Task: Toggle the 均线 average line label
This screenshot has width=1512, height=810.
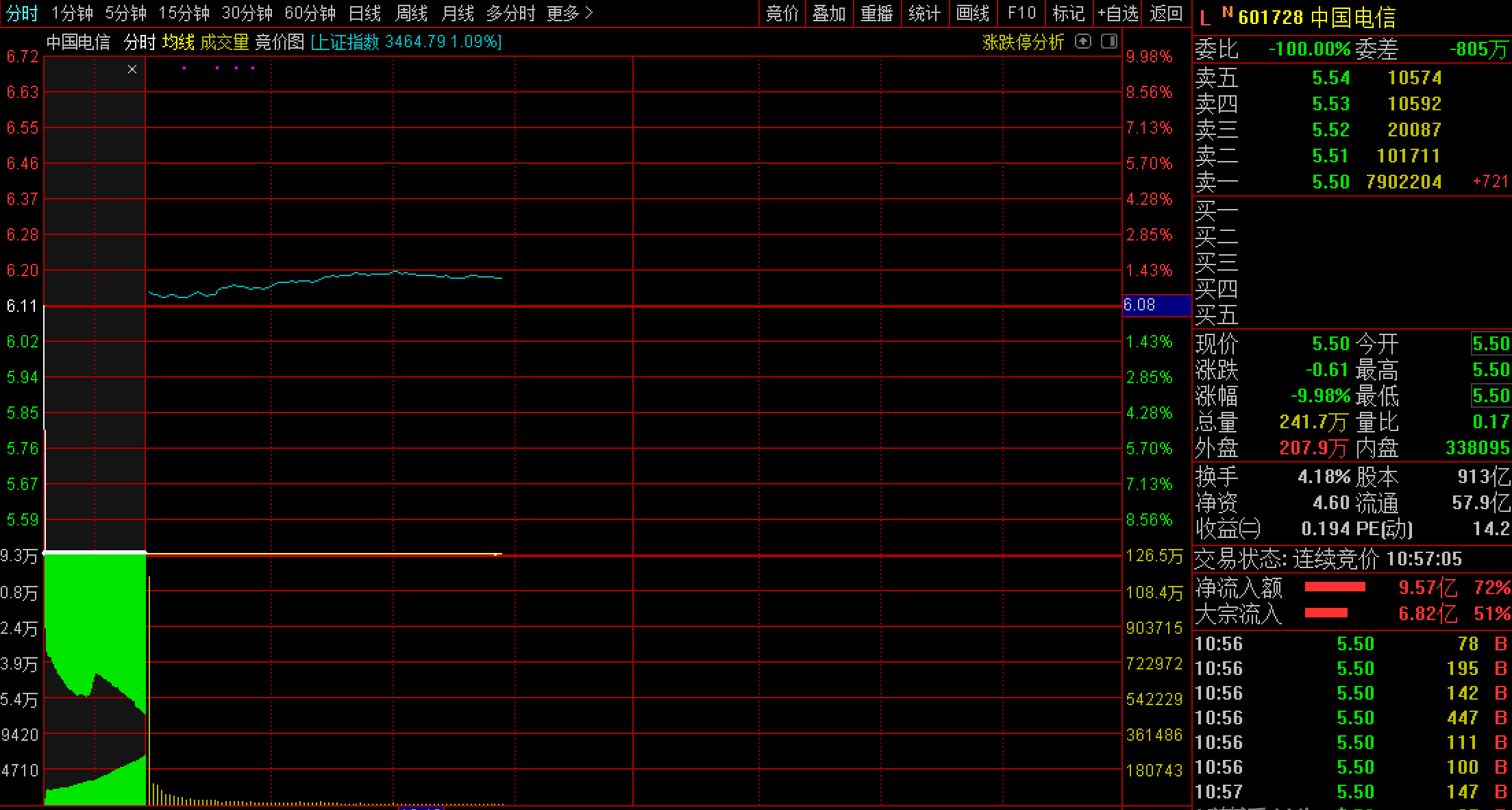Action: coord(178,42)
